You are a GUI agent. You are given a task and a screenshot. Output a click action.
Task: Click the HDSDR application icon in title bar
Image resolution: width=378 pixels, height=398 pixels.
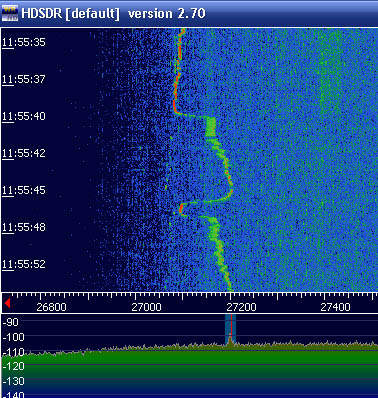click(x=10, y=14)
